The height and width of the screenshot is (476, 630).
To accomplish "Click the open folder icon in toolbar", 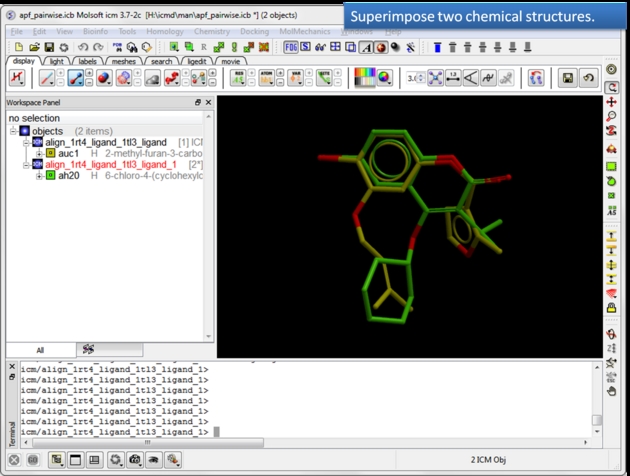I will pyautogui.click(x=34, y=47).
